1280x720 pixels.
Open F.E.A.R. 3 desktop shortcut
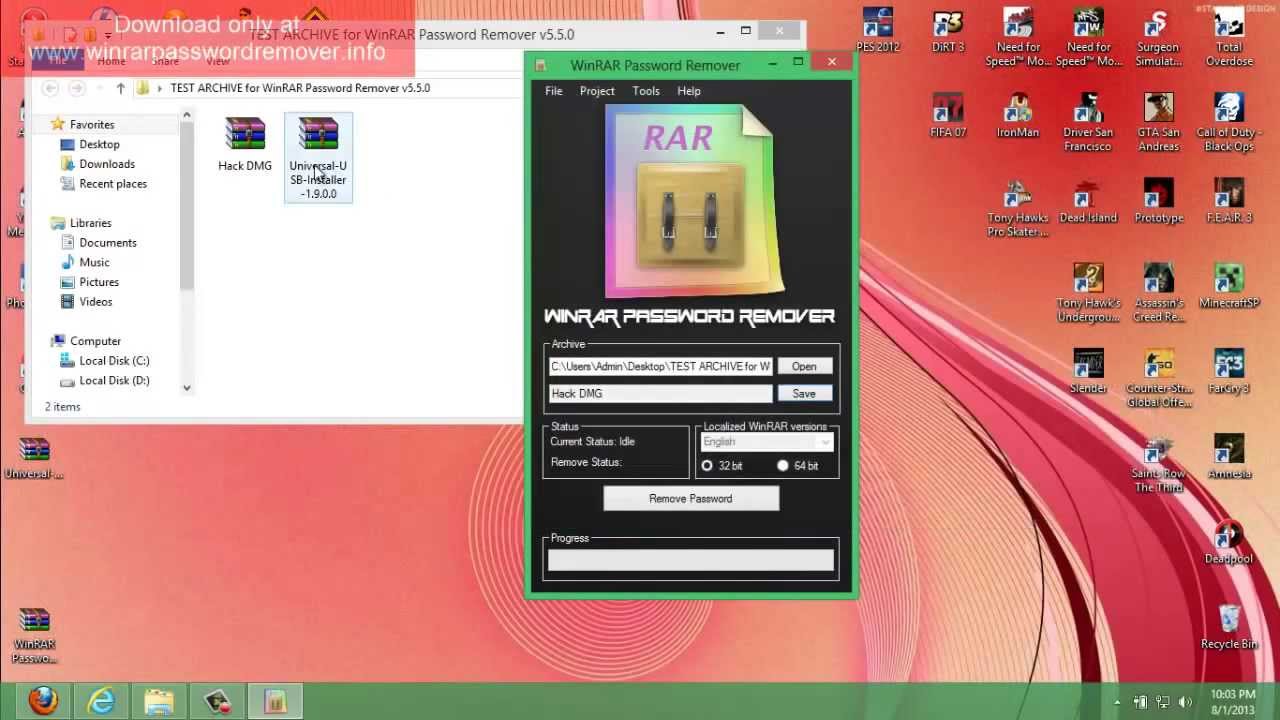point(1229,201)
